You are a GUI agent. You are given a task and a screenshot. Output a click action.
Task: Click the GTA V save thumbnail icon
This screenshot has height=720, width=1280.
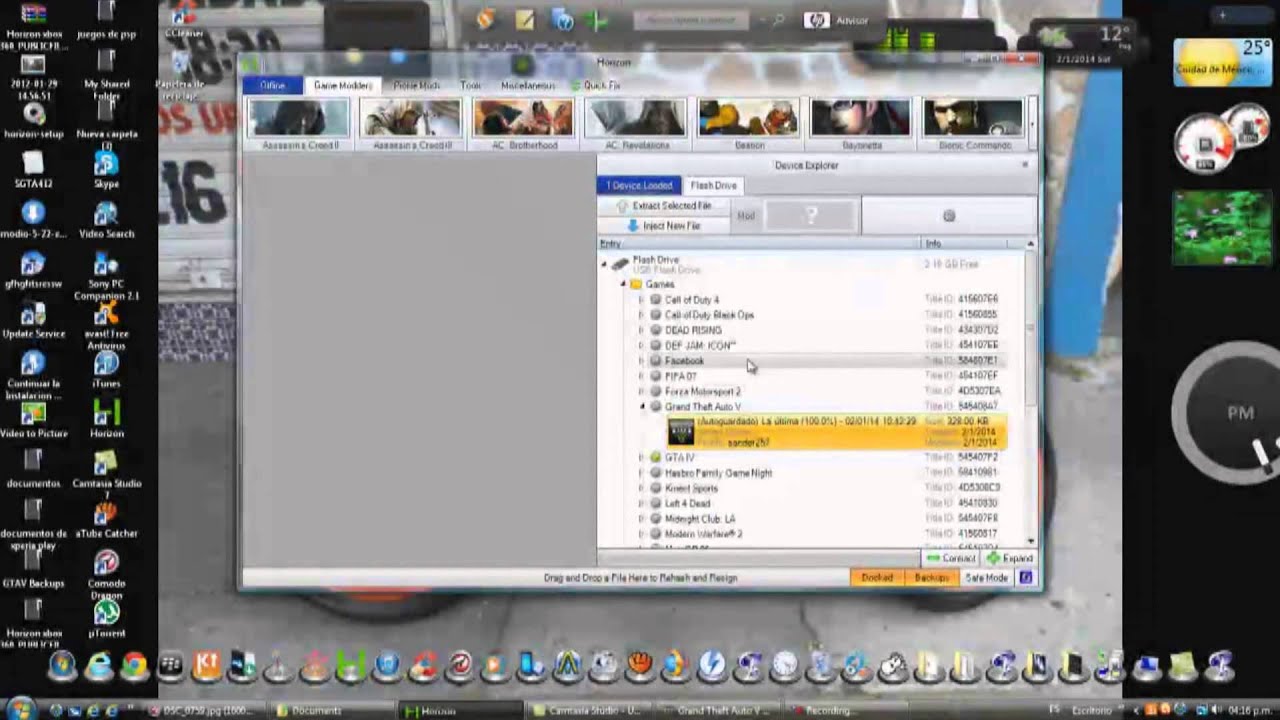pos(681,431)
